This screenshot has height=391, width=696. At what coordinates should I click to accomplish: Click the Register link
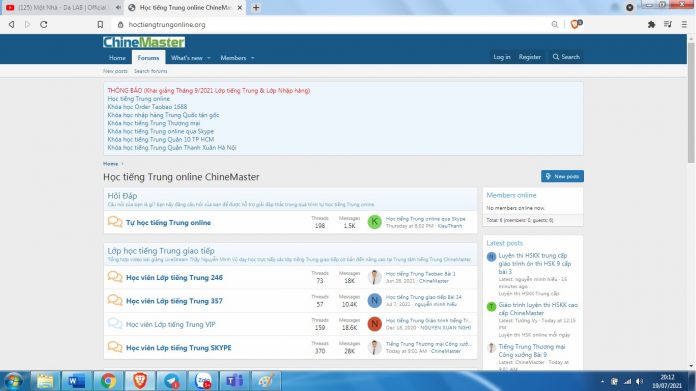(x=530, y=57)
